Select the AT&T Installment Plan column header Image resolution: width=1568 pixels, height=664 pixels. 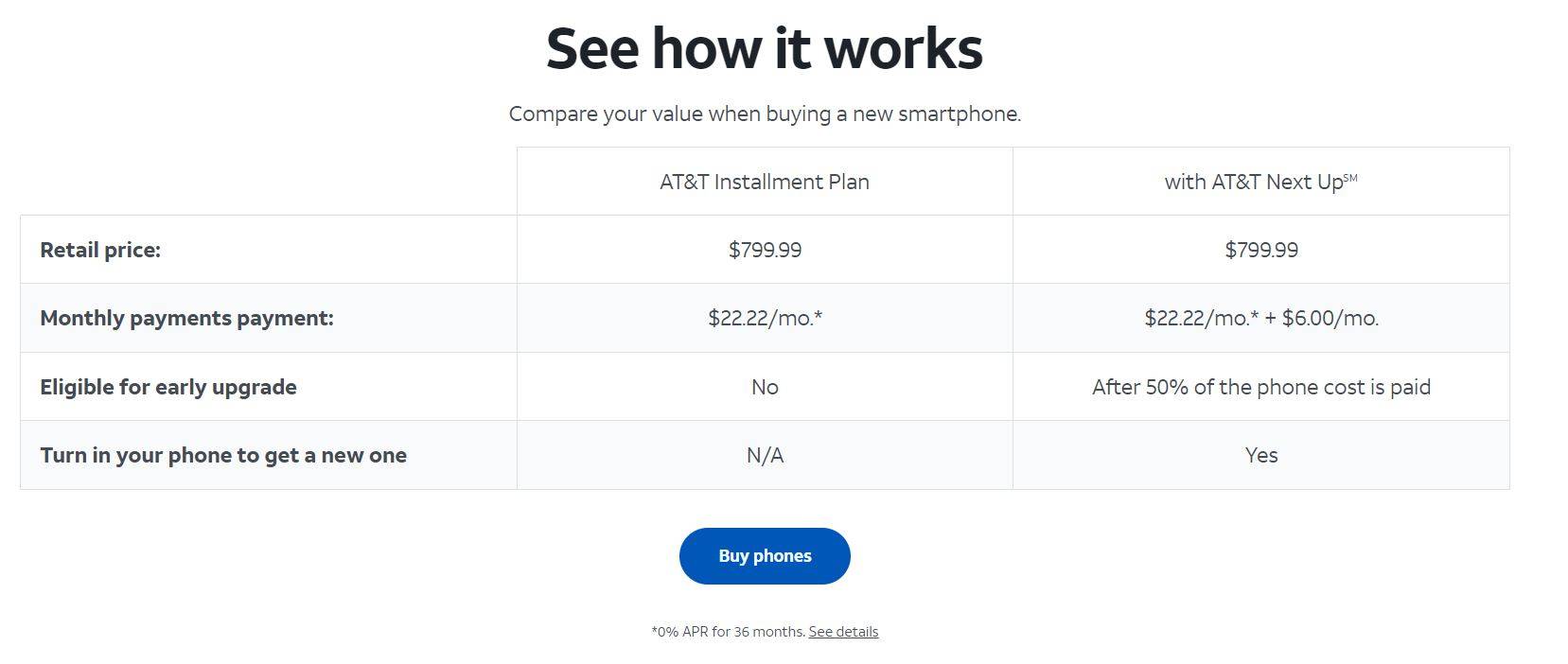765,182
